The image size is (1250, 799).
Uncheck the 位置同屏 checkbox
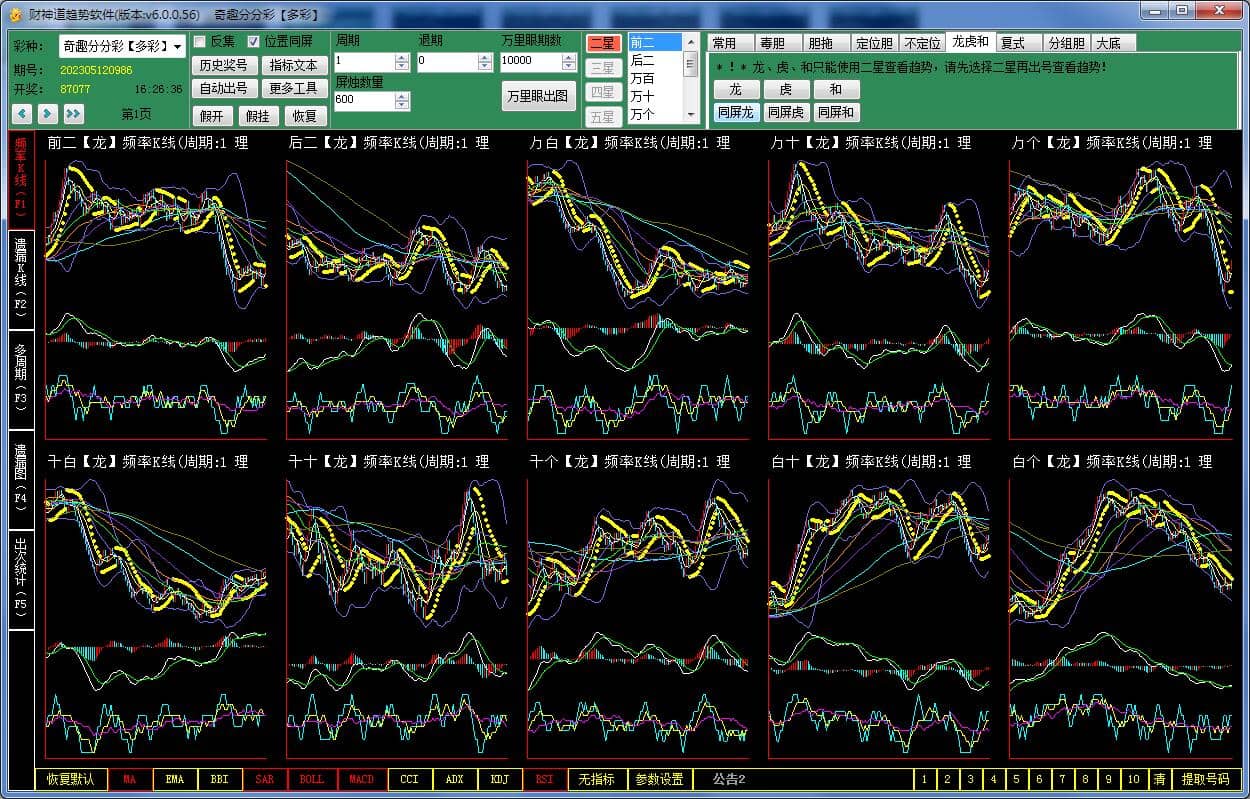[x=254, y=42]
